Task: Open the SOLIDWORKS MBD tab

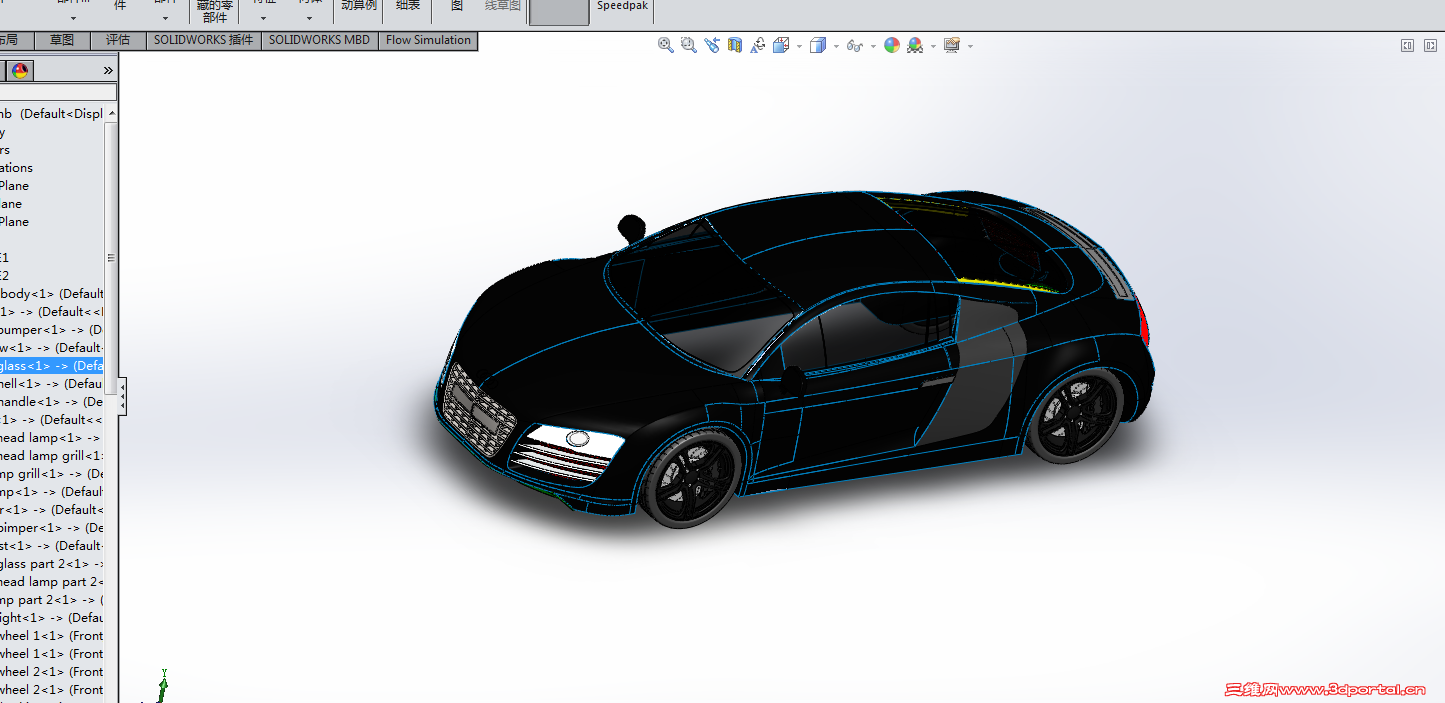Action: [319, 40]
